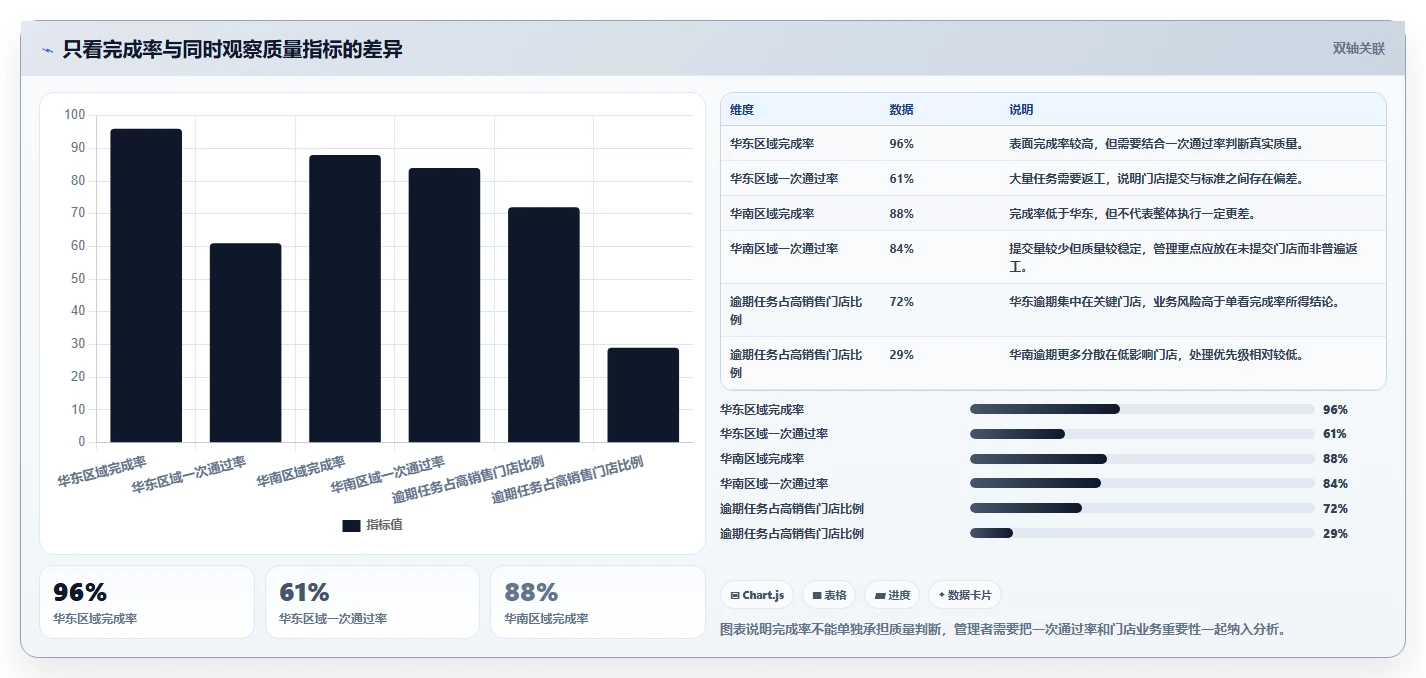Click the 华东区域一次通过率 cell in the table
Screen dimensions: 1426x678
click(x=784, y=179)
